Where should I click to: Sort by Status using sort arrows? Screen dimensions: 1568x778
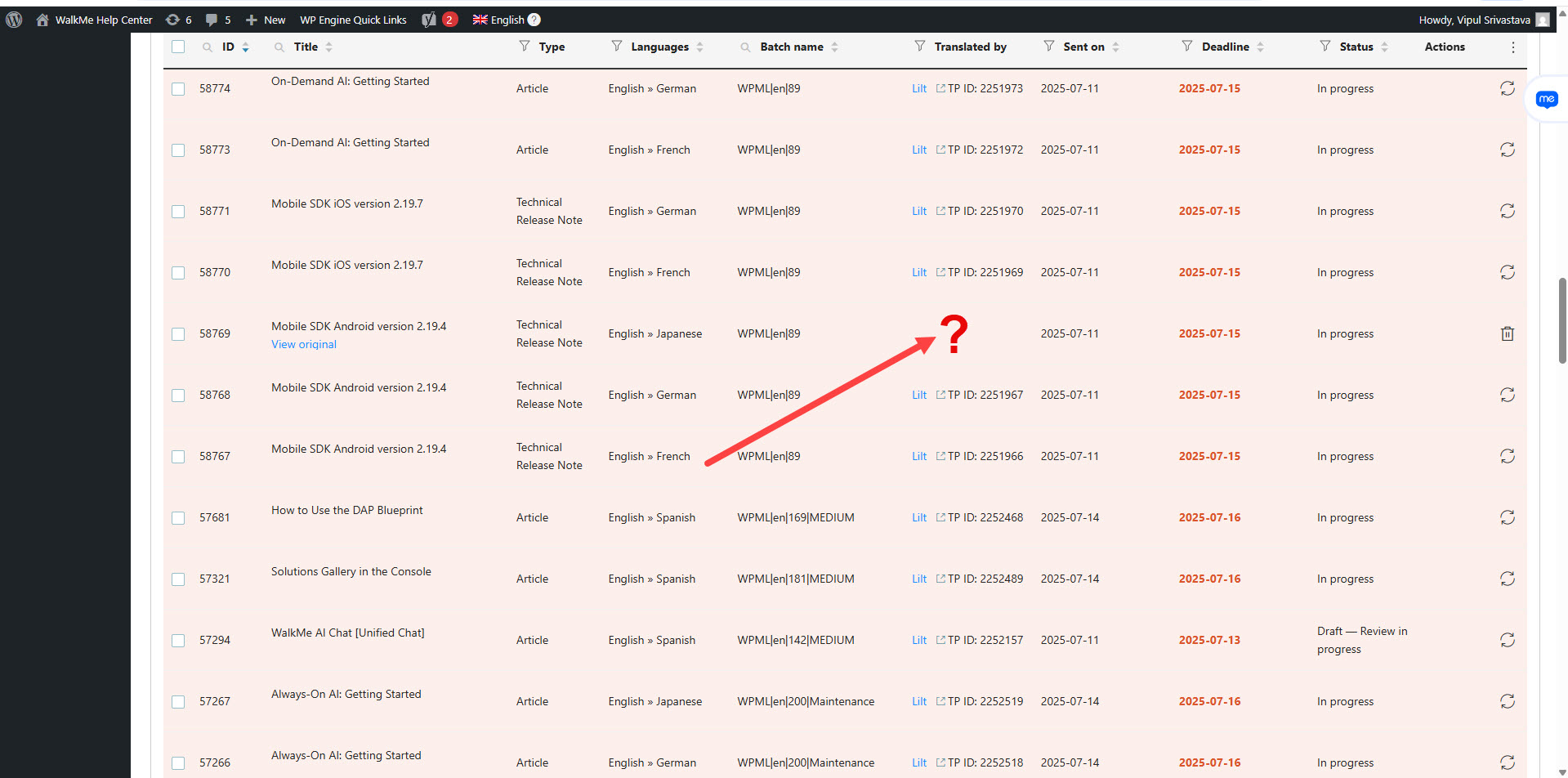point(1384,47)
